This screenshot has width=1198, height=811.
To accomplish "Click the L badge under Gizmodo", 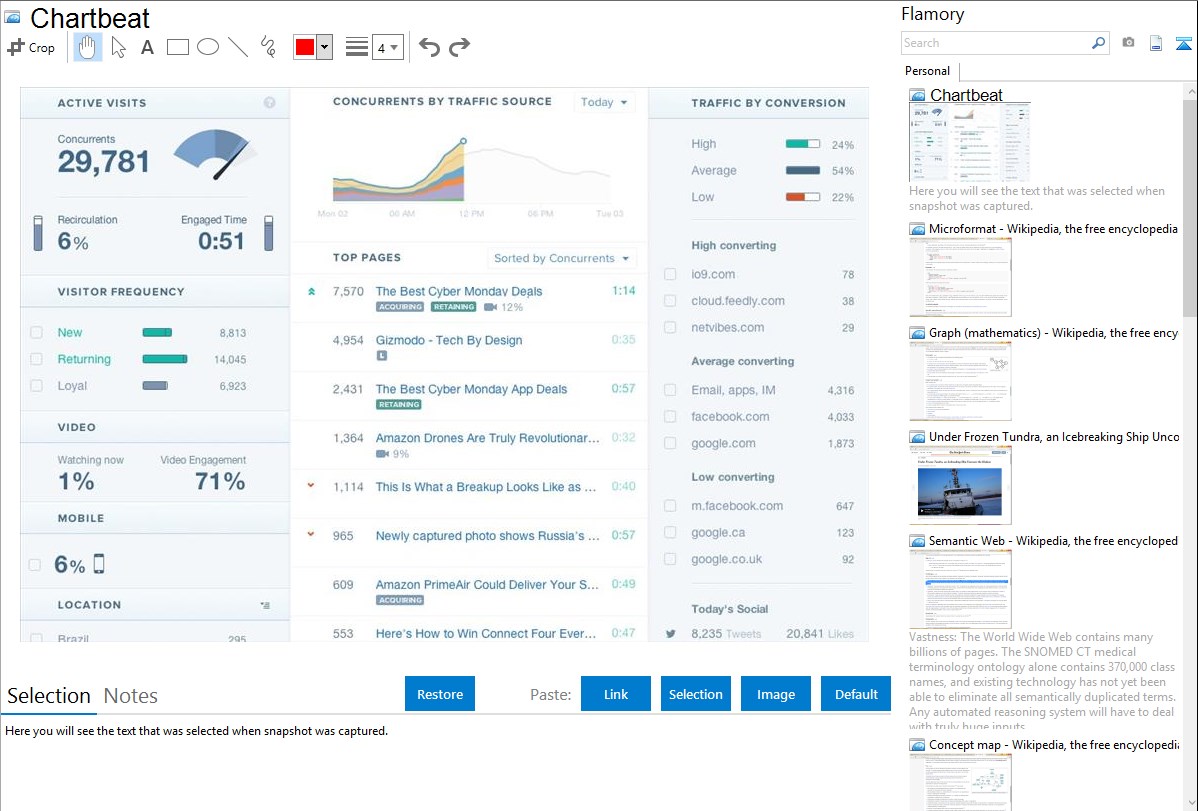I will (382, 355).
